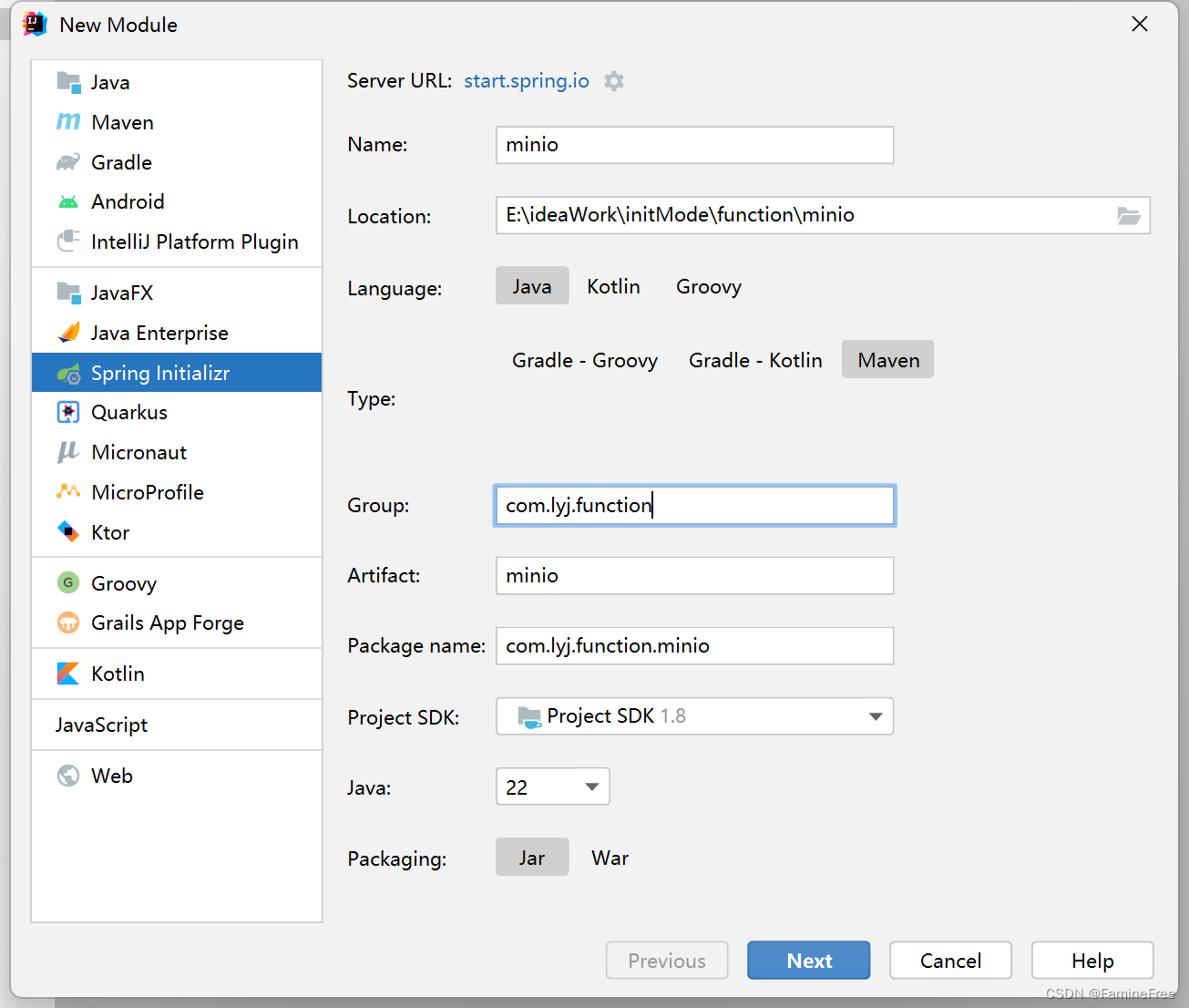The width and height of the screenshot is (1189, 1008).
Task: Open the Project SDK dropdown arrow
Action: pyautogui.click(x=876, y=716)
